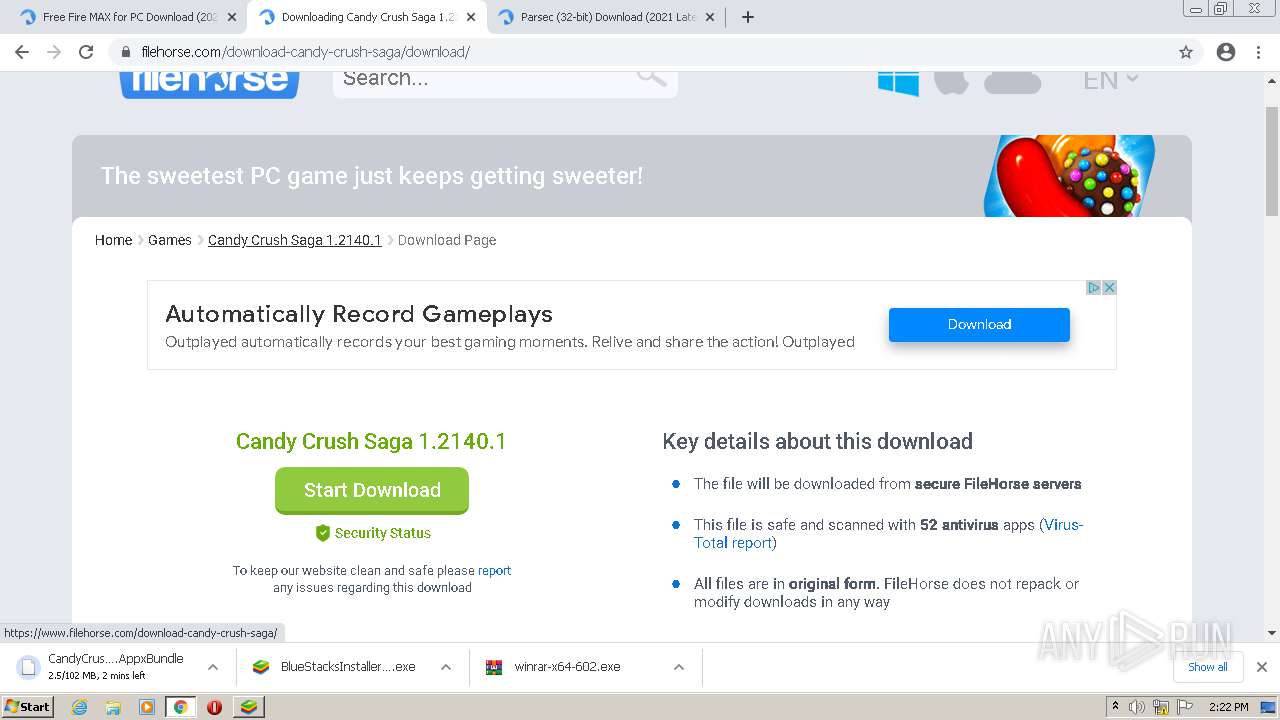Viewport: 1280px width, 720px height.
Task: Bookmark this page with the star icon
Action: 1186,52
